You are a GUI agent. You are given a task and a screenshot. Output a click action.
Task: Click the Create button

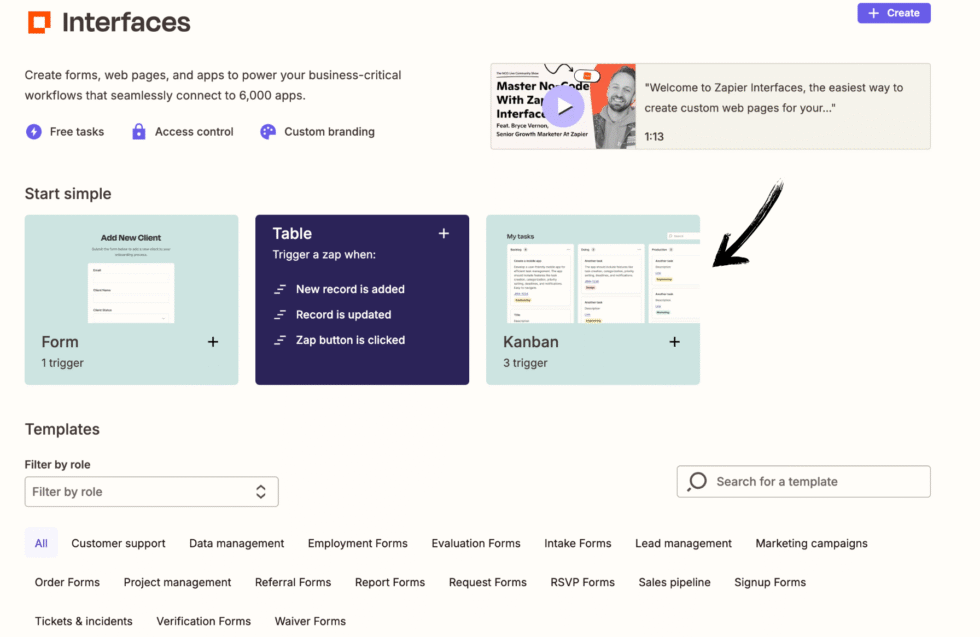[x=893, y=12]
